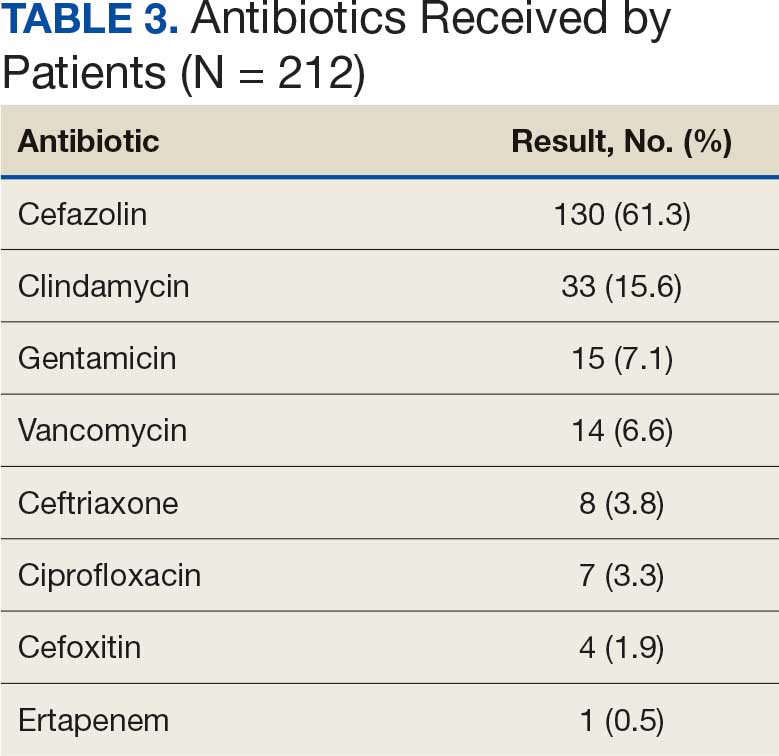Click the Cefazolin row label

pyautogui.click(x=82, y=214)
